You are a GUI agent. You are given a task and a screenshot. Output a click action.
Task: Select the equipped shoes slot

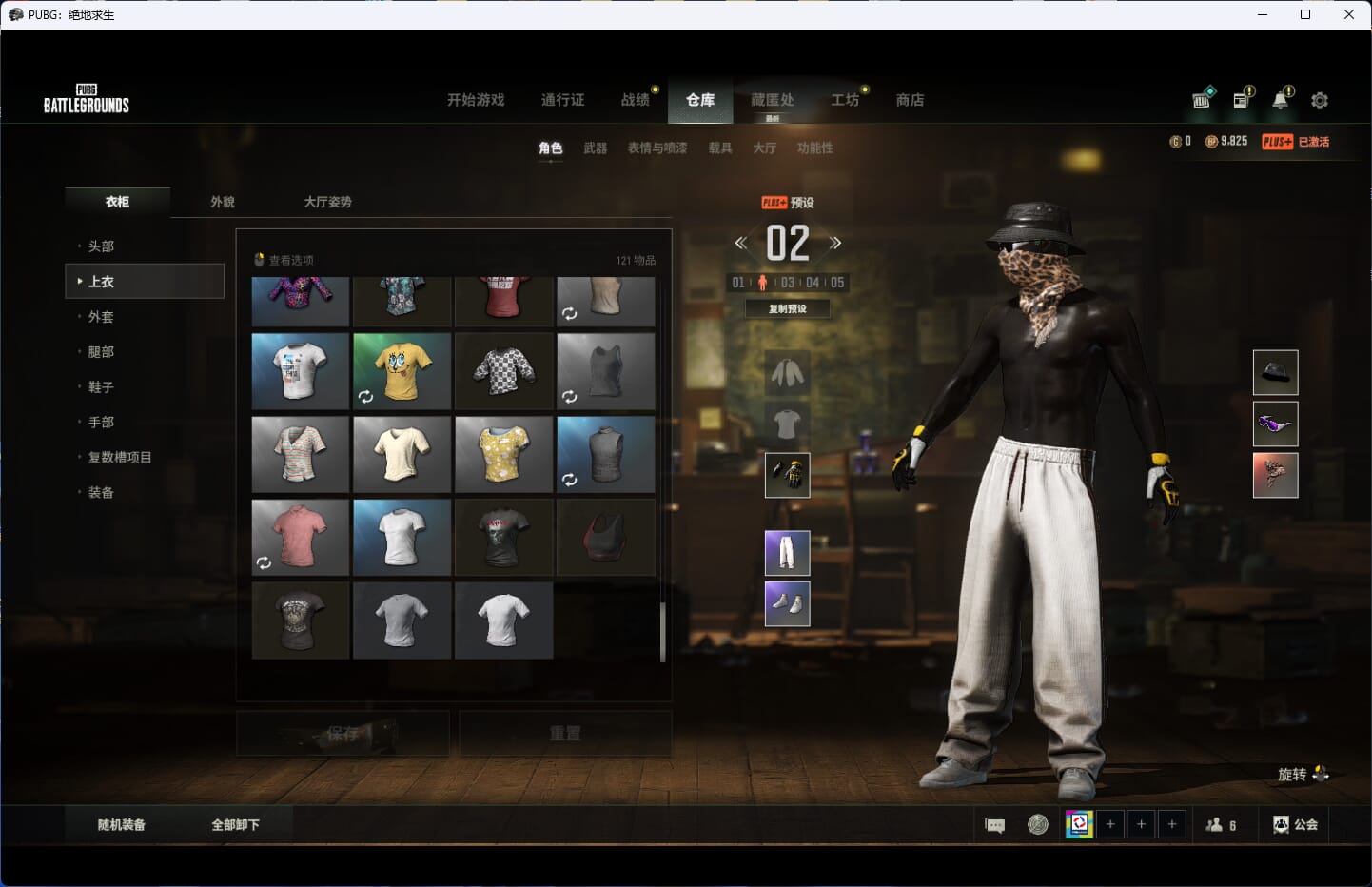787,603
